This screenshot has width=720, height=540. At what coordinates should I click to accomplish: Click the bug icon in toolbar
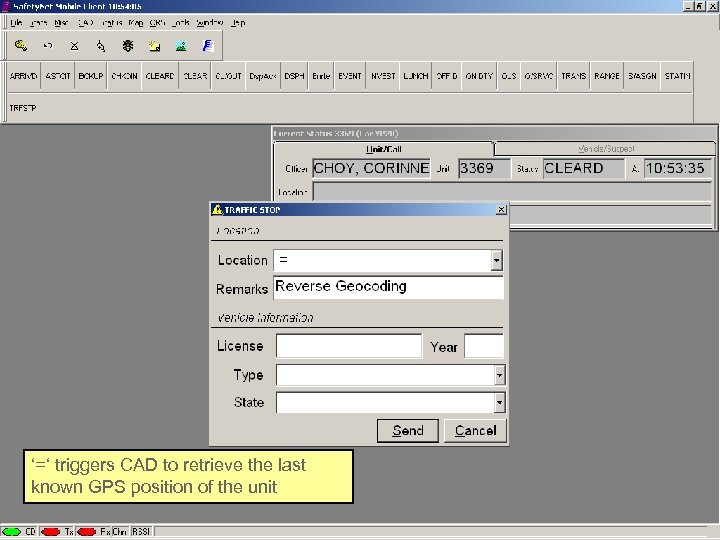coord(128,45)
